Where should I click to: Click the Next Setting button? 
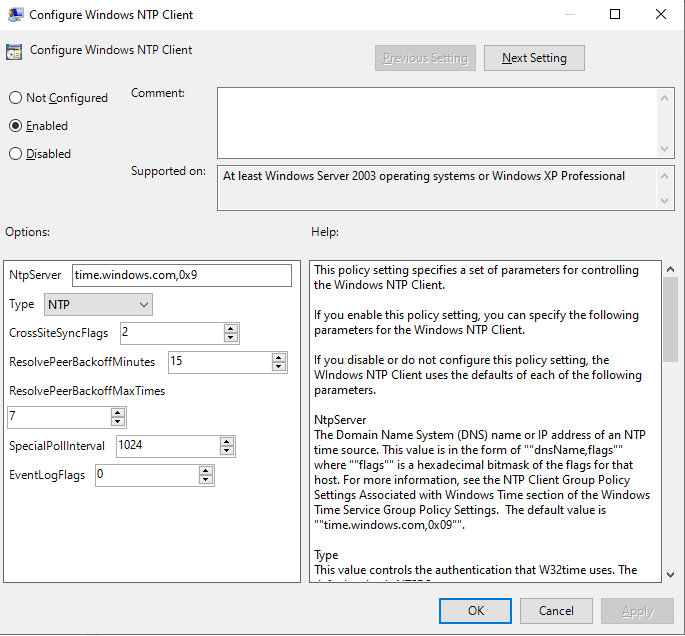click(534, 58)
